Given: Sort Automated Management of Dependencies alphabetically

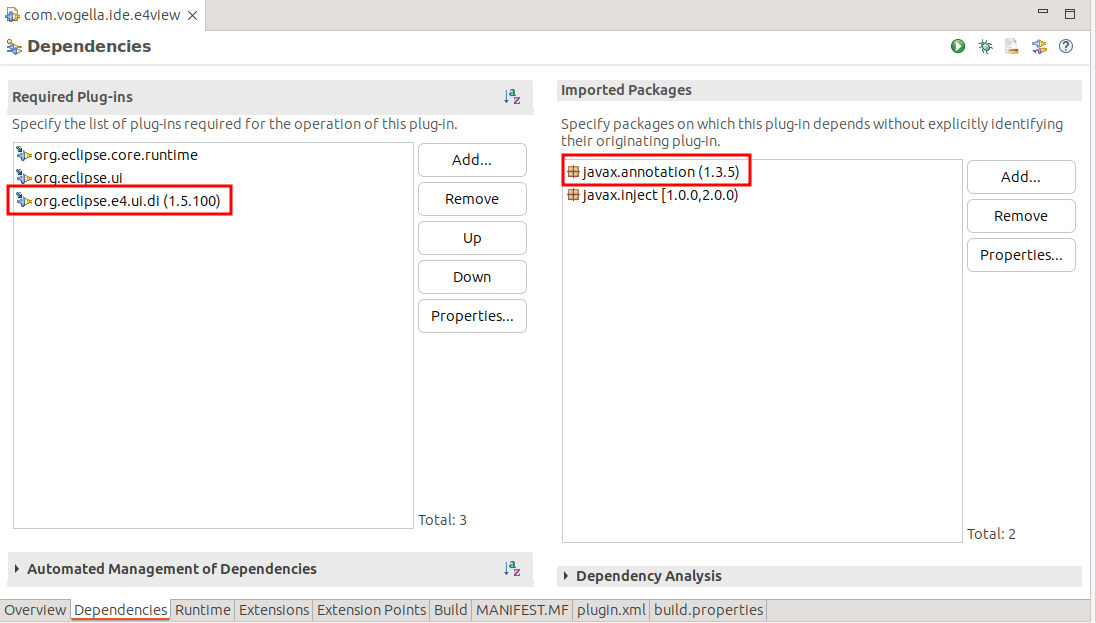Looking at the screenshot, I should tap(512, 568).
